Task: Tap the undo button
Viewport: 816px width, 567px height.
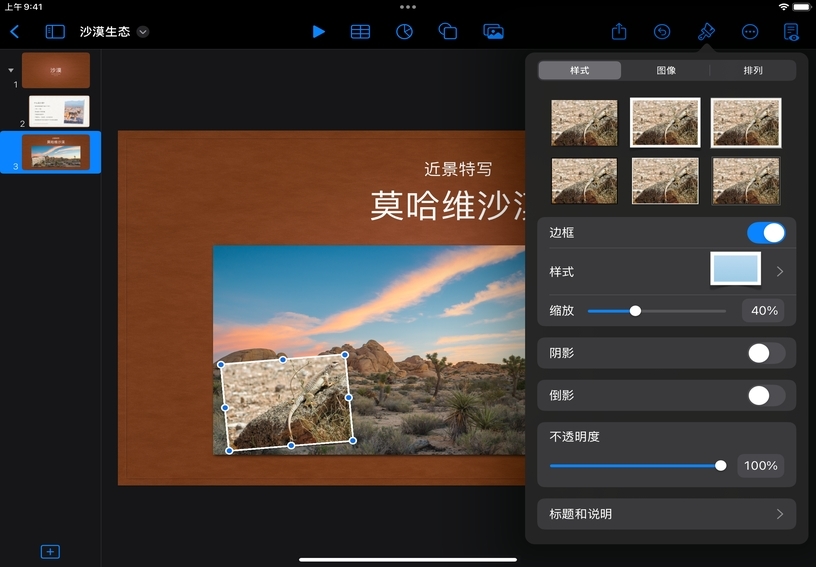Action: tap(662, 31)
